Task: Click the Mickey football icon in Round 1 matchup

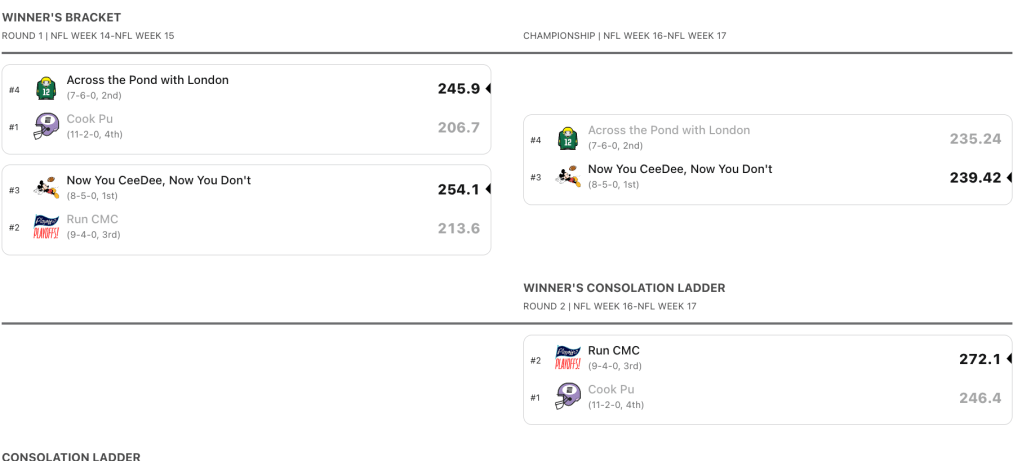Action: (46, 188)
